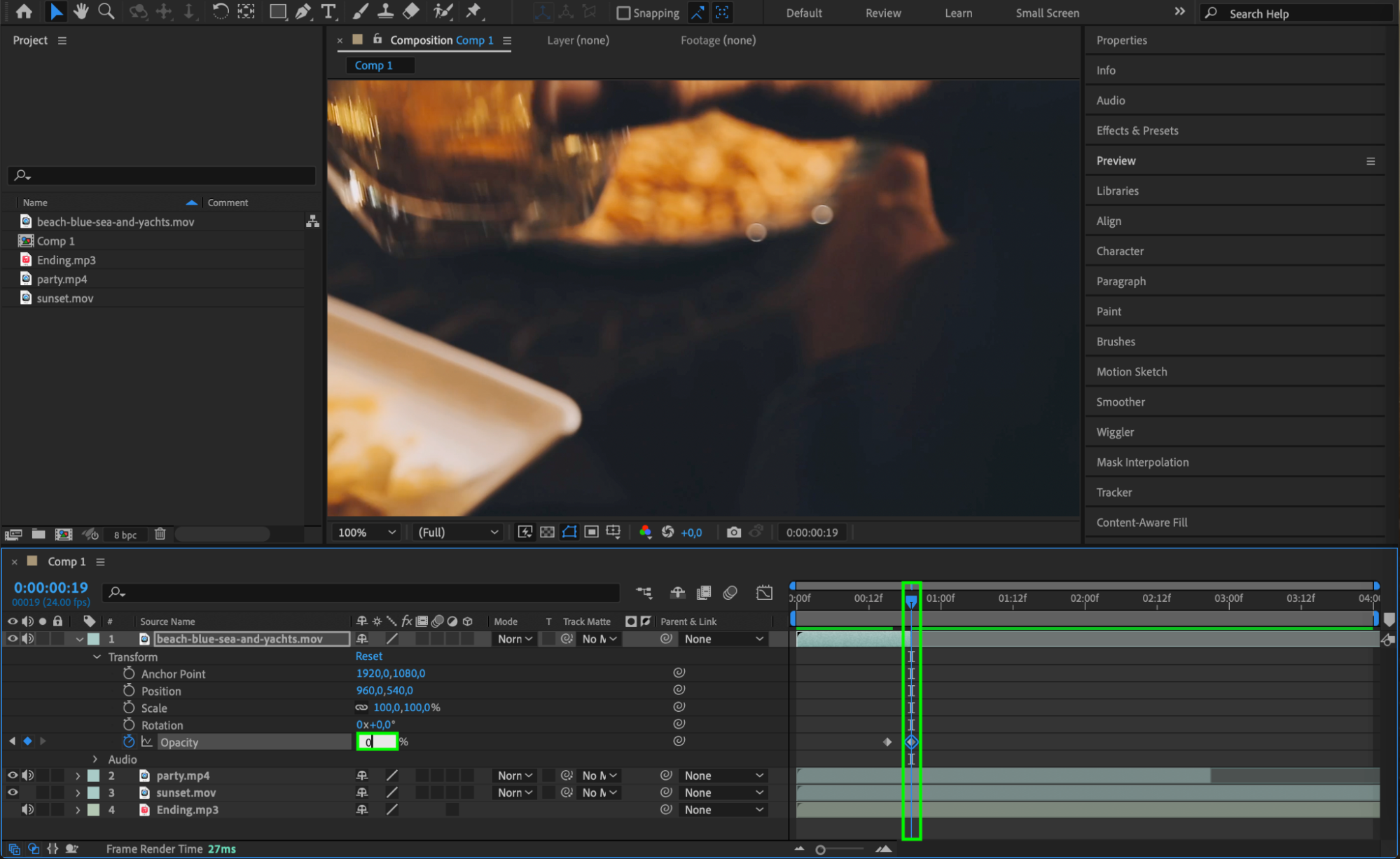The width and height of the screenshot is (1400, 859).
Task: Hide the sunset.mov layer video
Action: [13, 792]
